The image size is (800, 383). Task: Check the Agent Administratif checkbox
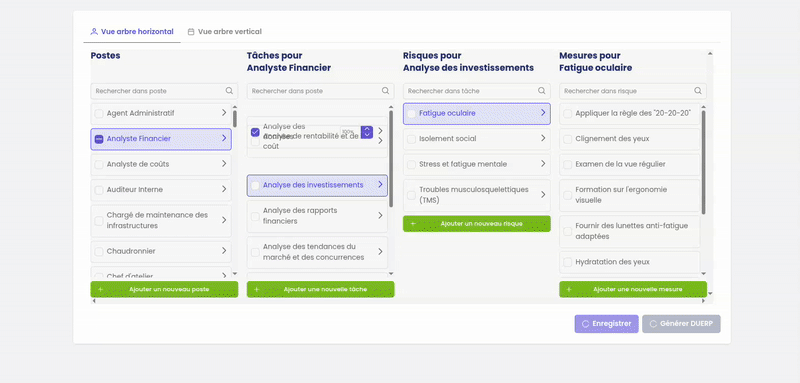click(x=99, y=114)
